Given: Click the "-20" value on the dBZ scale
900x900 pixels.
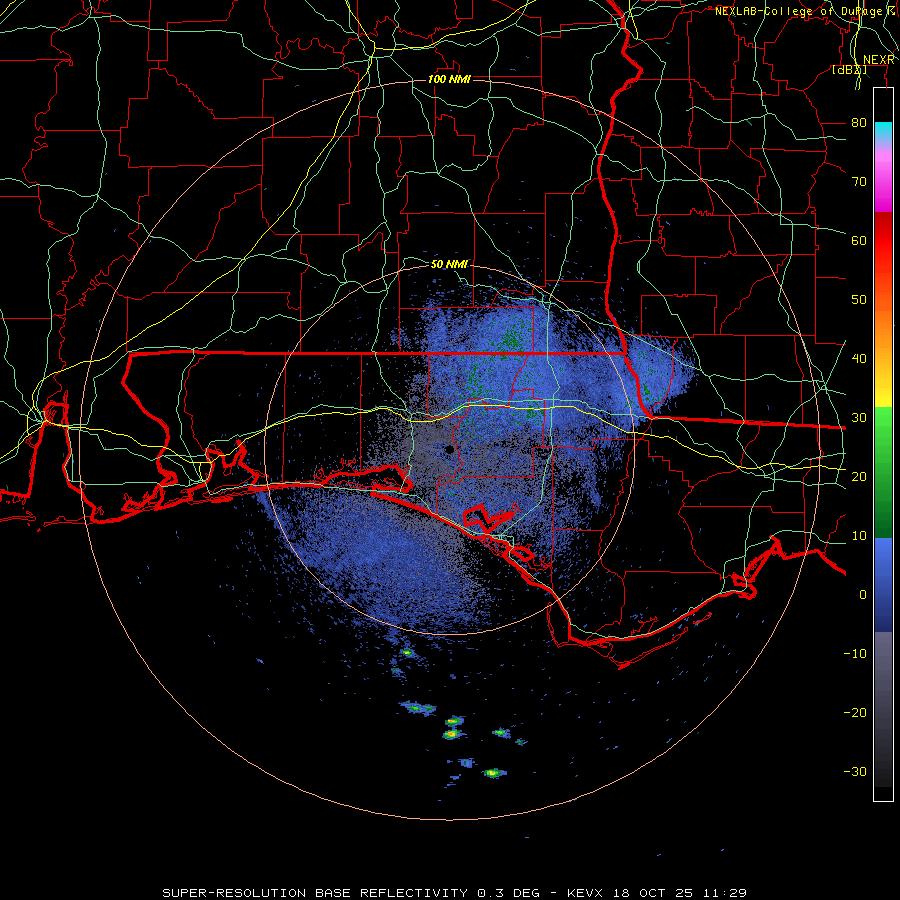Looking at the screenshot, I should click(855, 712).
